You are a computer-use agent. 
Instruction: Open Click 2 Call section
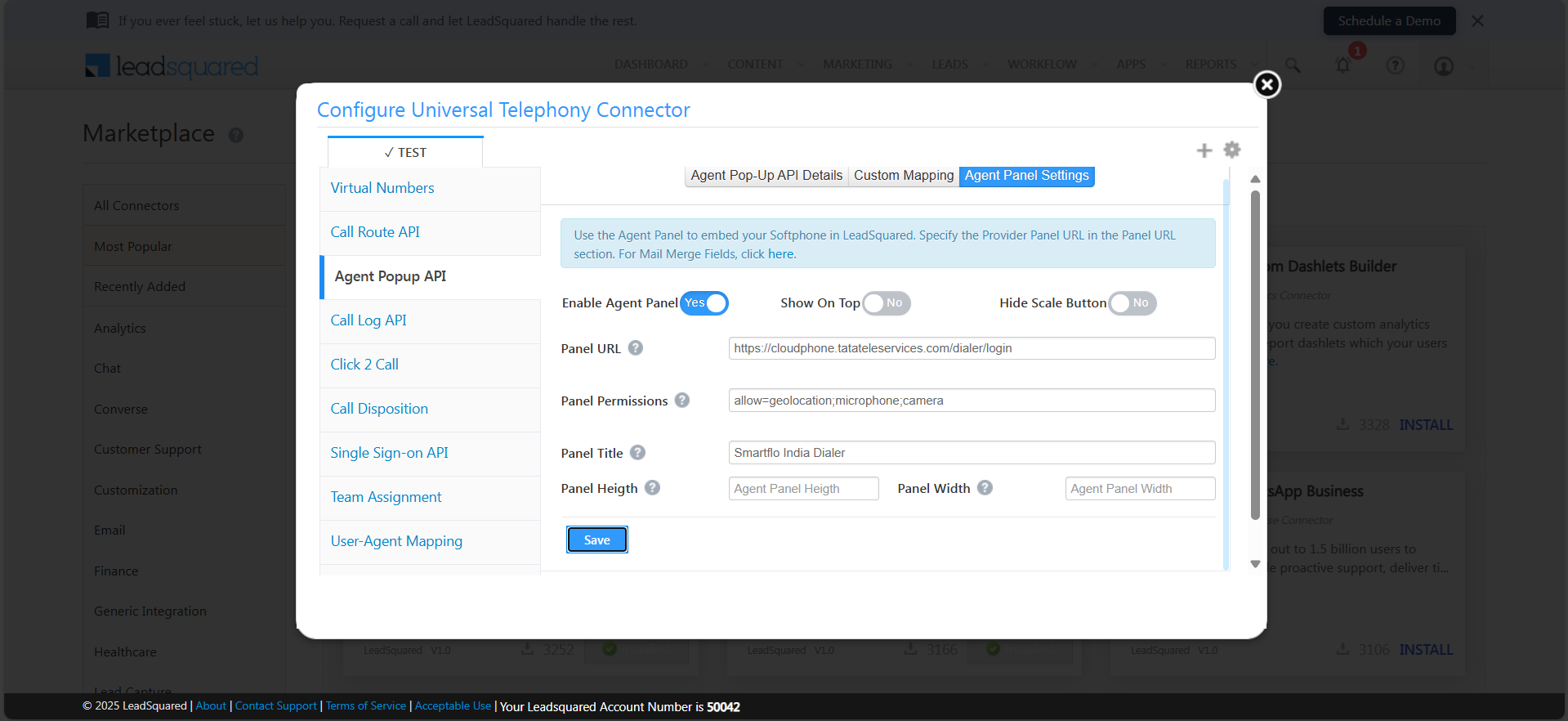[x=430, y=365]
